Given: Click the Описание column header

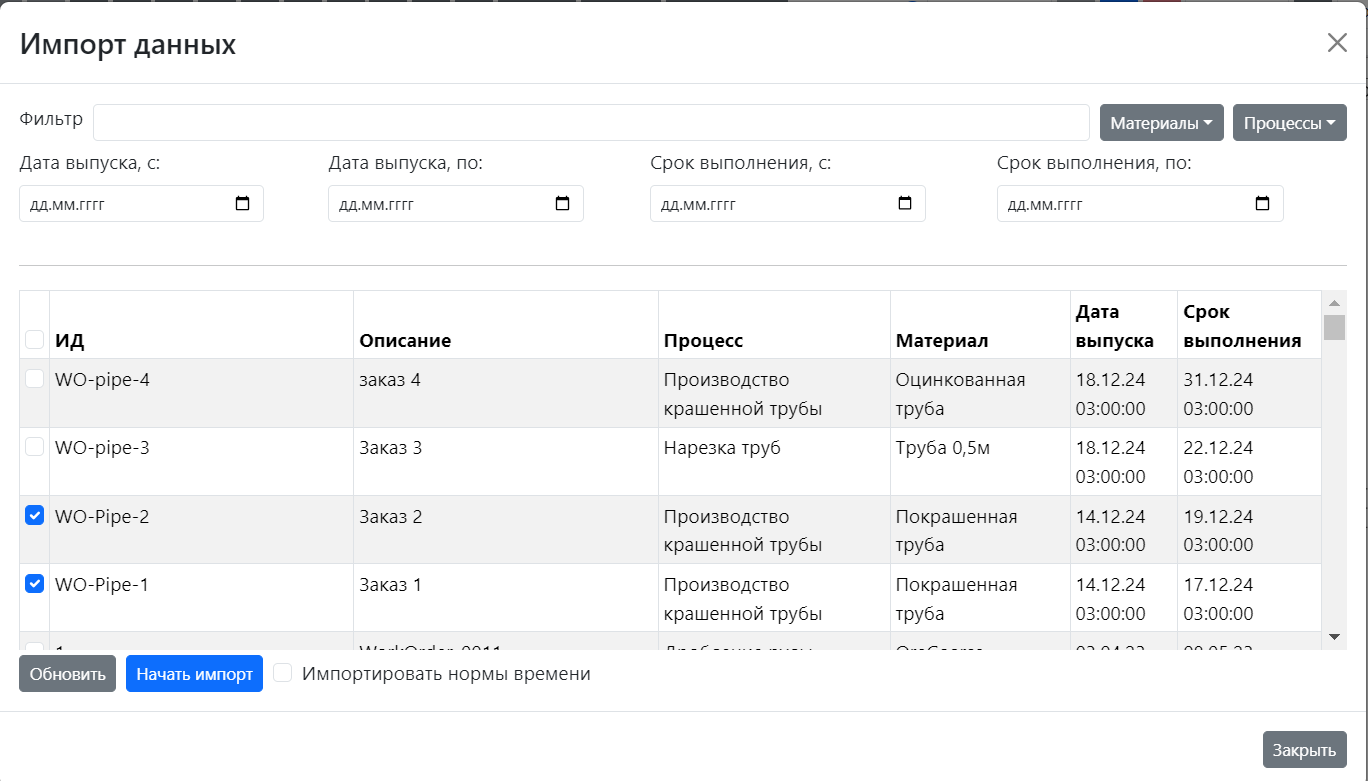Looking at the screenshot, I should point(506,325).
